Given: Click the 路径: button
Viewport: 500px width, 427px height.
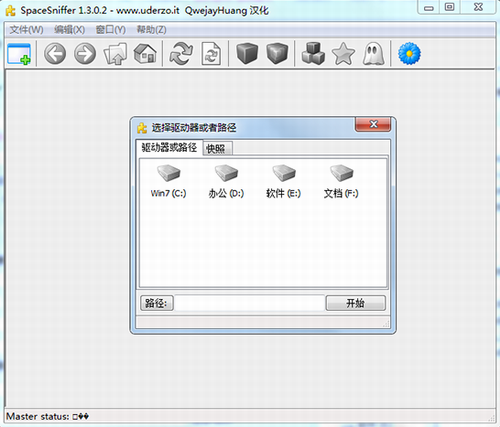Looking at the screenshot, I should [157, 303].
